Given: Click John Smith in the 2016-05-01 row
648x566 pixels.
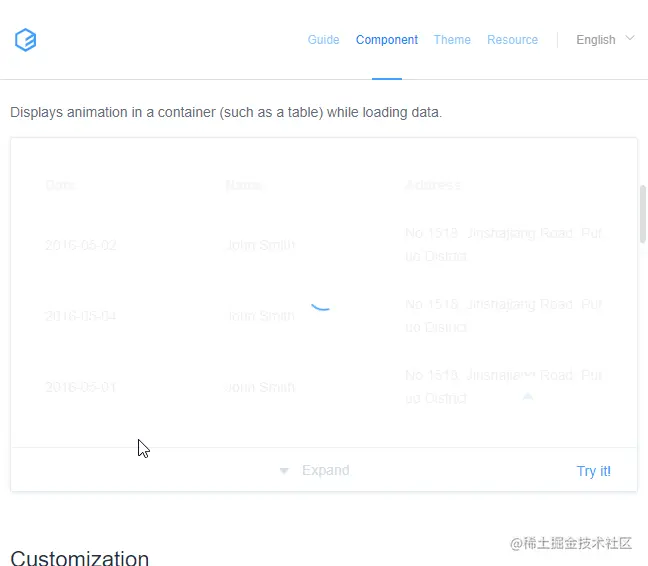Looking at the screenshot, I should (x=260, y=387).
